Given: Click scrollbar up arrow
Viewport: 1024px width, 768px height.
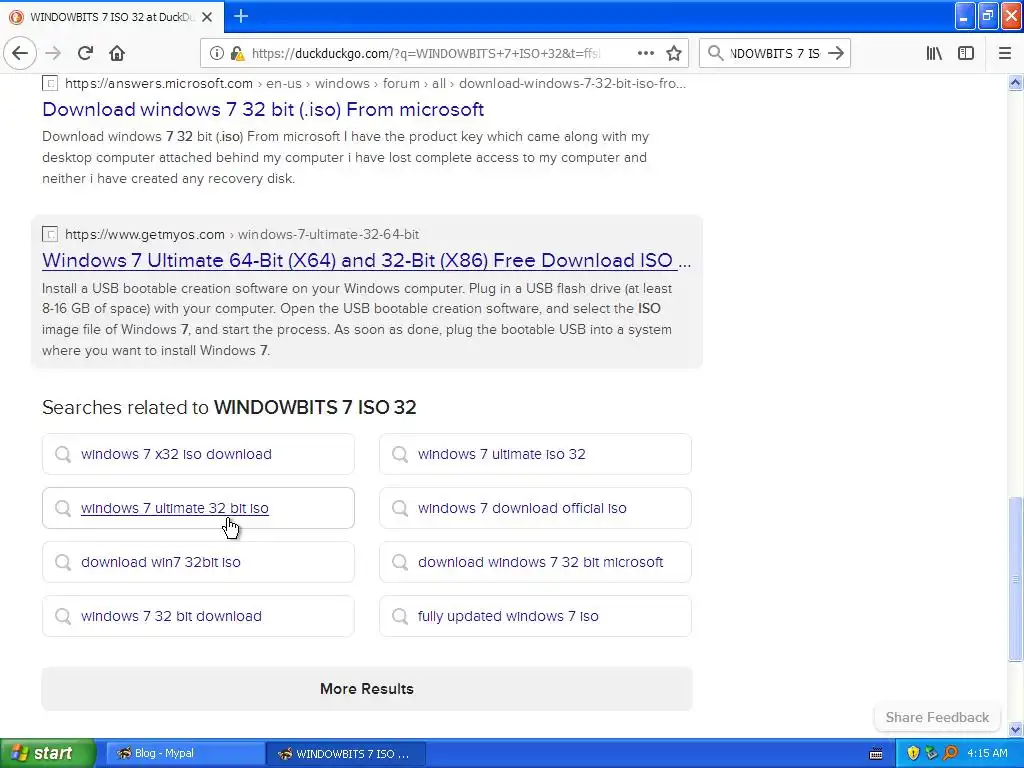Looking at the screenshot, I should 1016,83.
